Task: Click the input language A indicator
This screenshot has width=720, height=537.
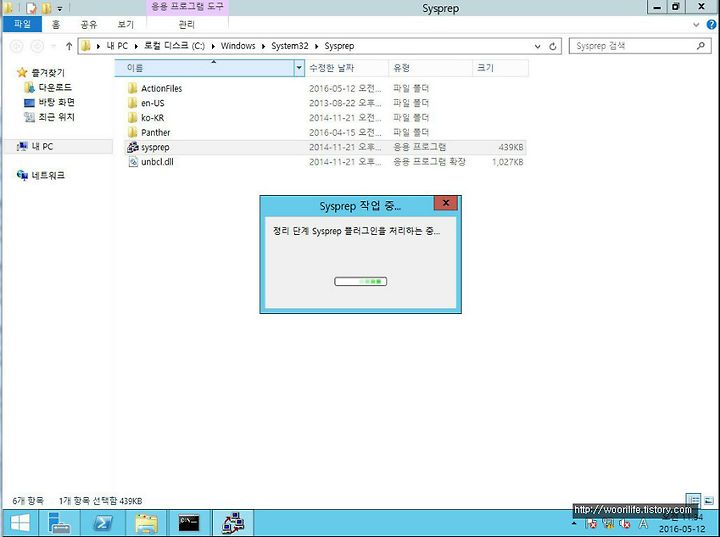Action: 643,523
